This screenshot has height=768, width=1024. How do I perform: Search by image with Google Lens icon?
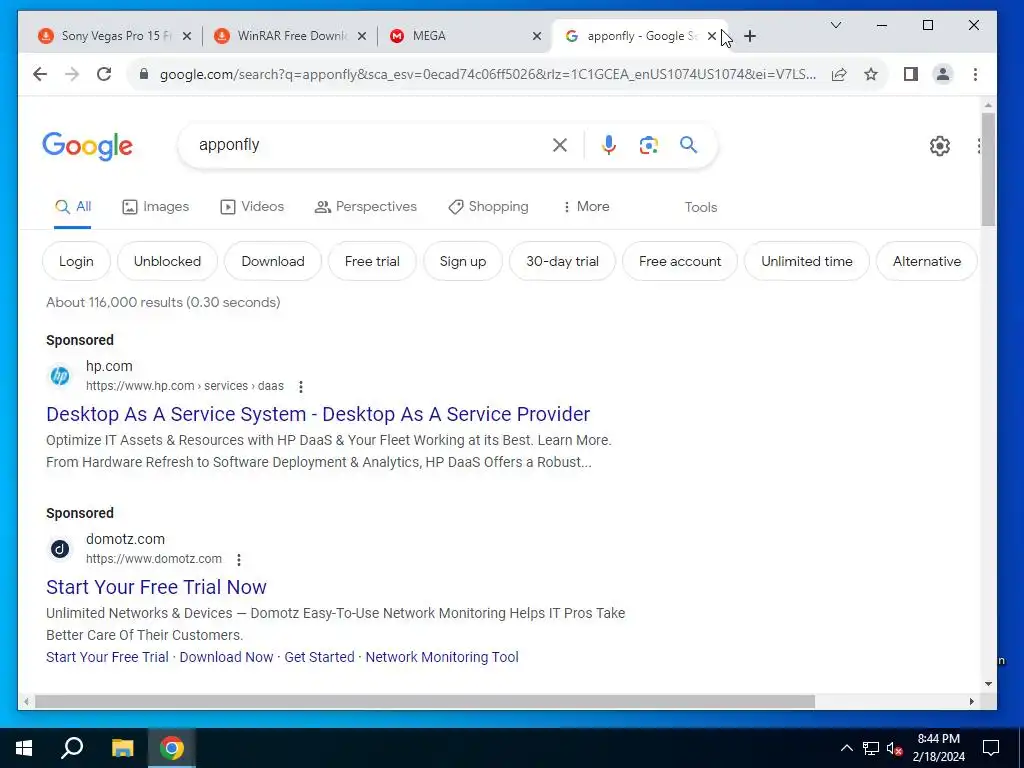pos(648,145)
